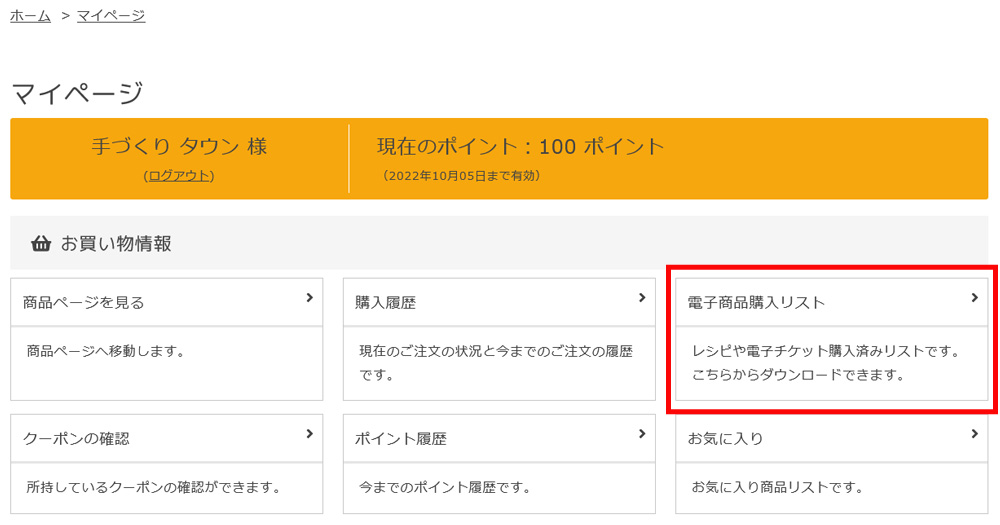Open the クーポンの確認 heading
The width and height of the screenshot is (1000, 525).
76,438
